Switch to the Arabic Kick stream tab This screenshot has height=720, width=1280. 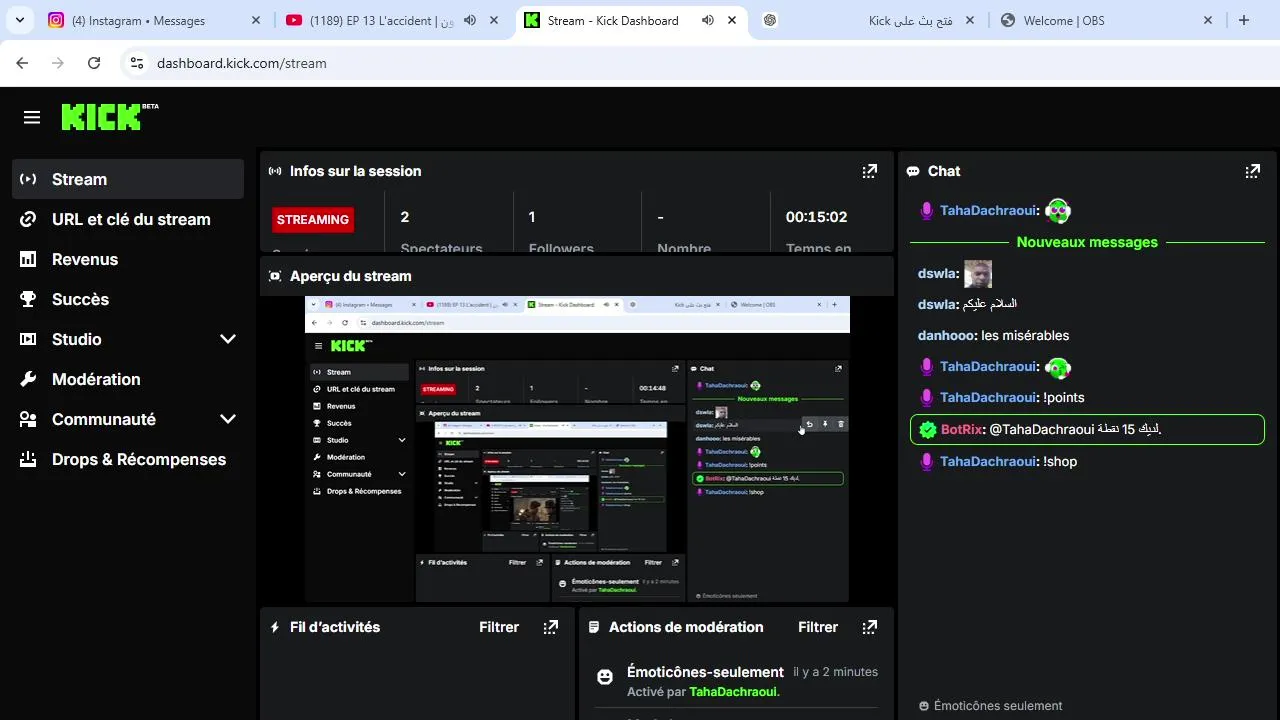click(870, 20)
